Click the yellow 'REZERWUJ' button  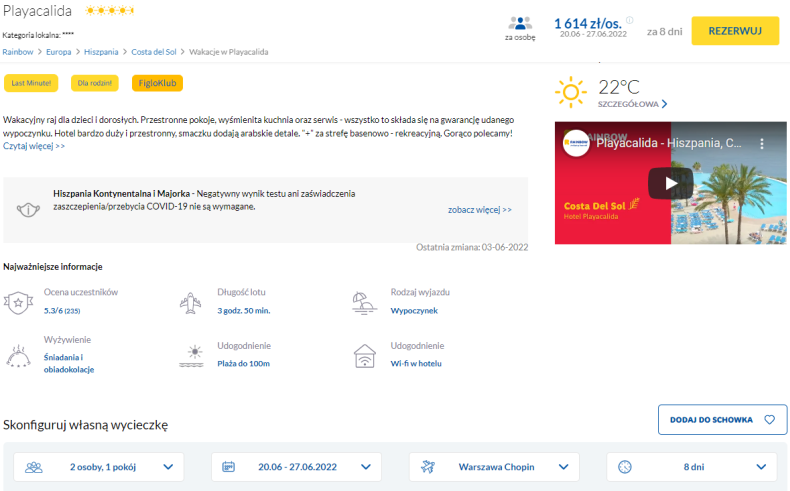(x=735, y=31)
